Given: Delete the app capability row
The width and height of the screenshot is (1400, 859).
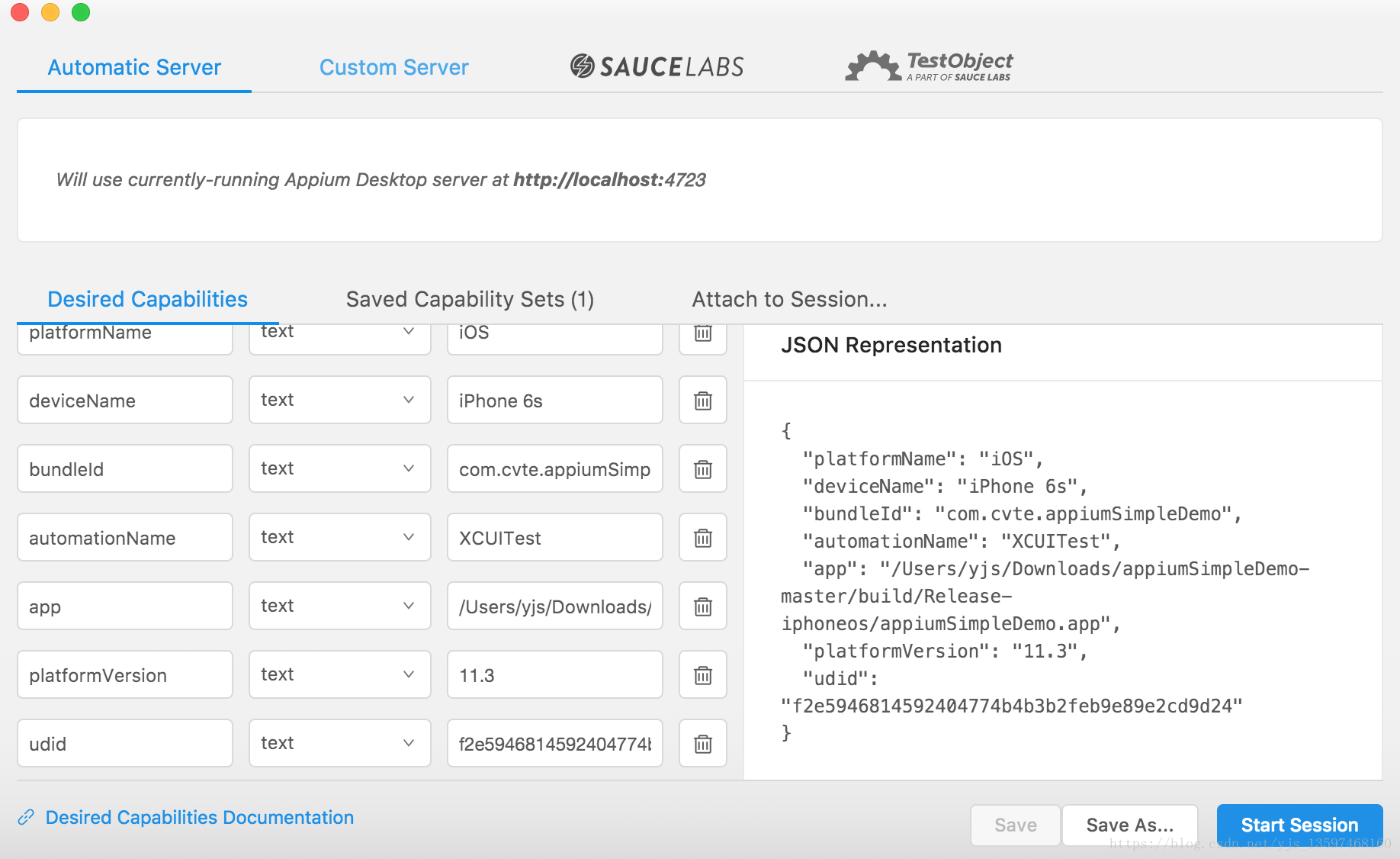Looking at the screenshot, I should point(702,606).
